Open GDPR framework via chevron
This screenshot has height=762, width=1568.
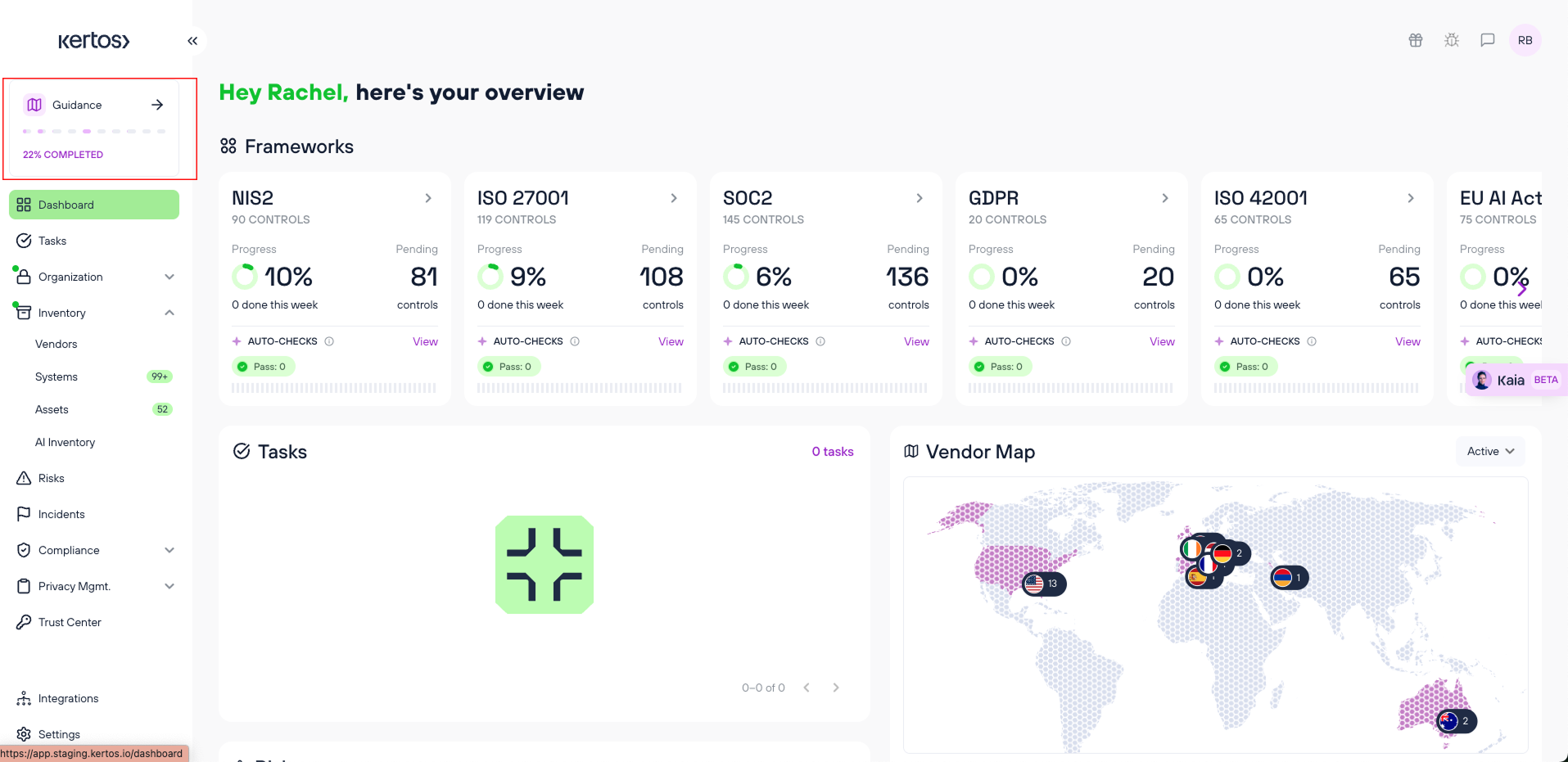click(x=1165, y=198)
